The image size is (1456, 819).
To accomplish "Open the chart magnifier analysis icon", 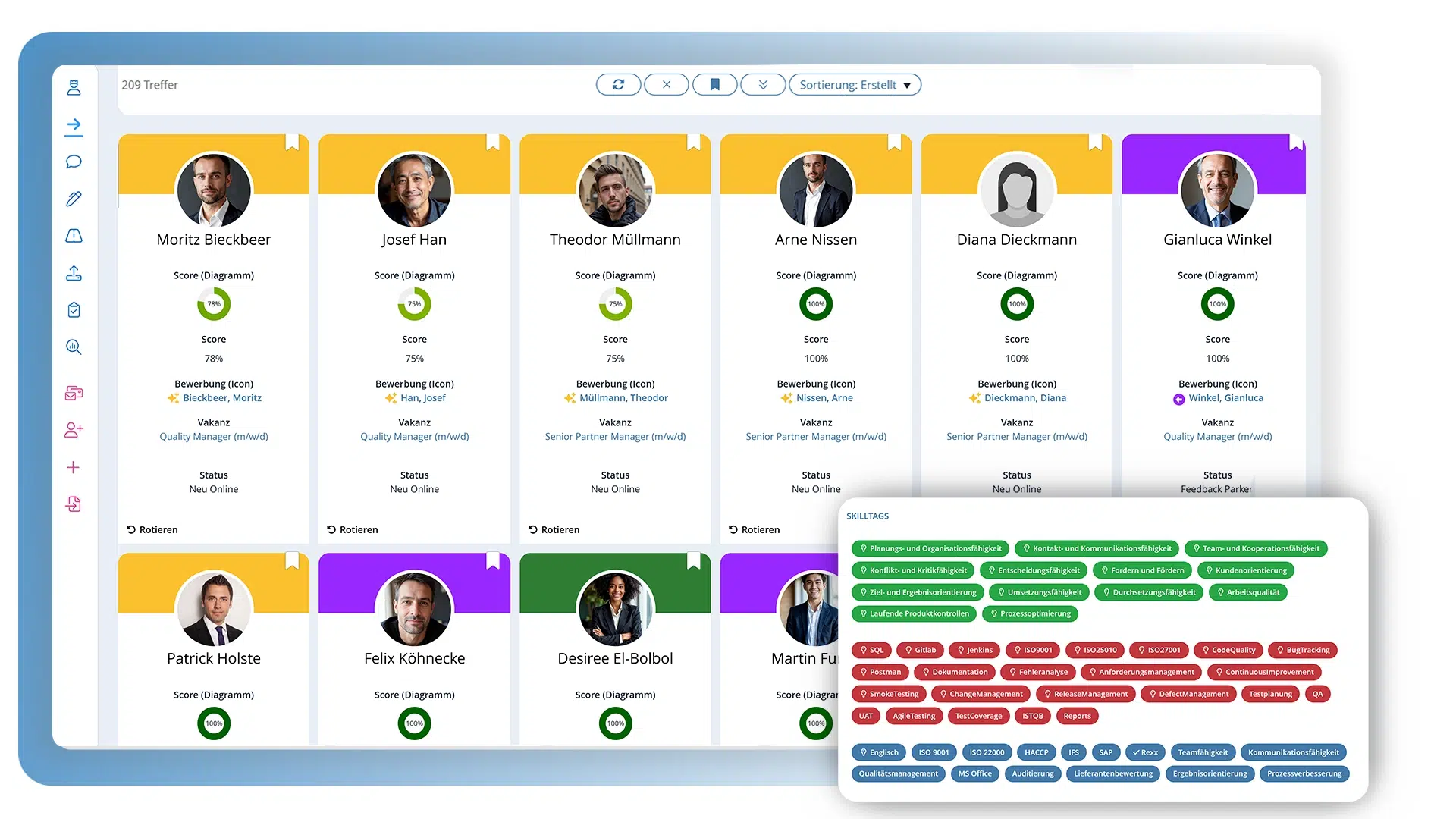I will click(x=74, y=347).
